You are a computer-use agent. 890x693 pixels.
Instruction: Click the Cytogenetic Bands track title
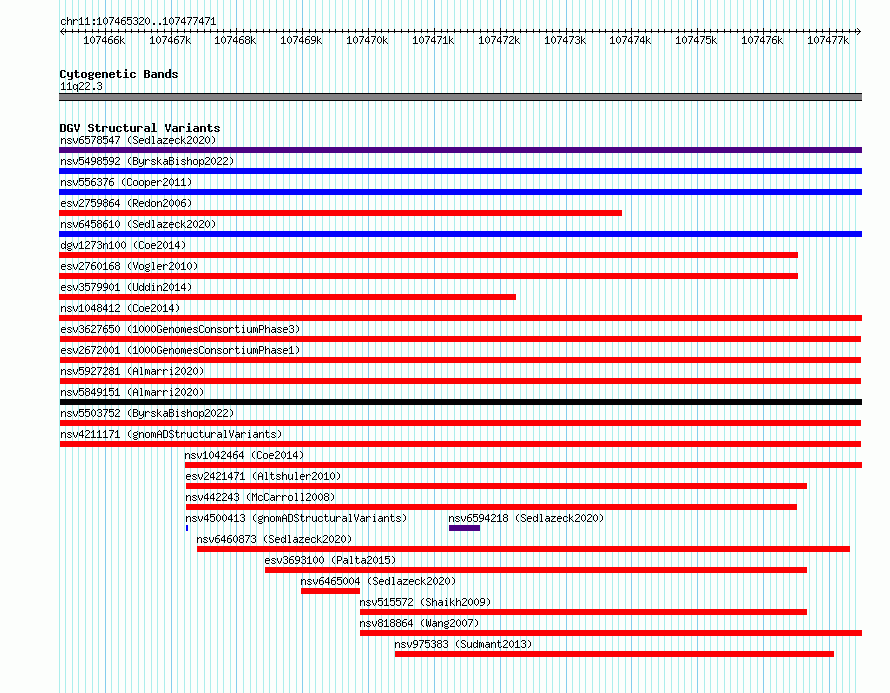(119, 74)
